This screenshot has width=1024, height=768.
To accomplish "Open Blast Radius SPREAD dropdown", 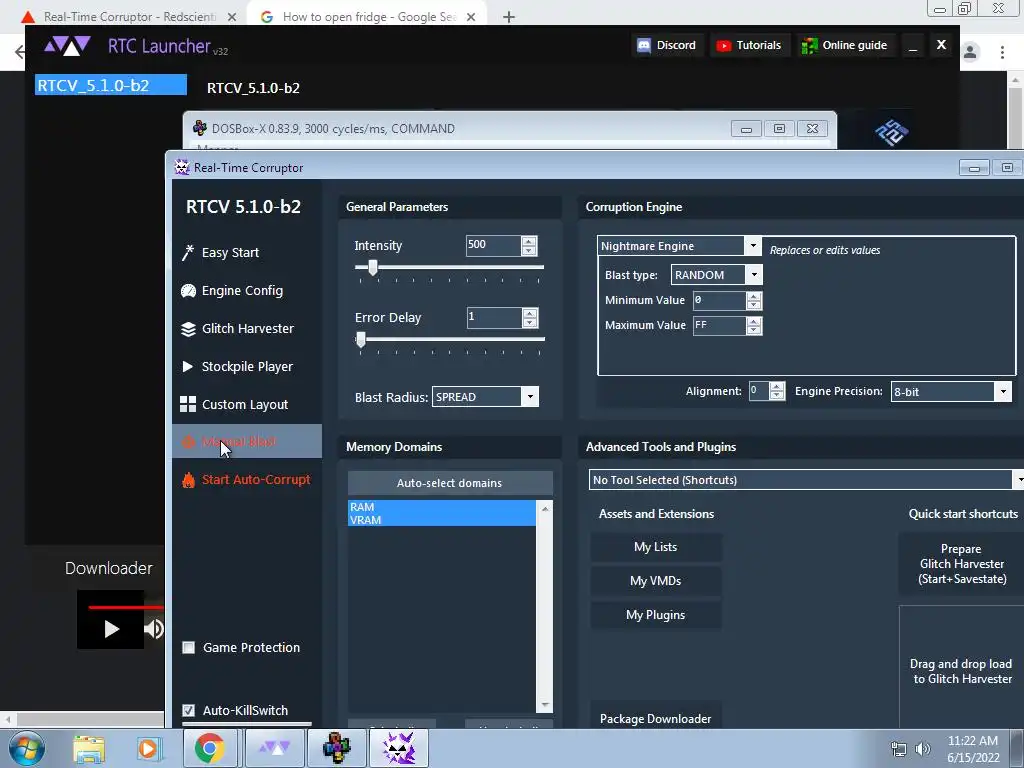I will point(530,397).
